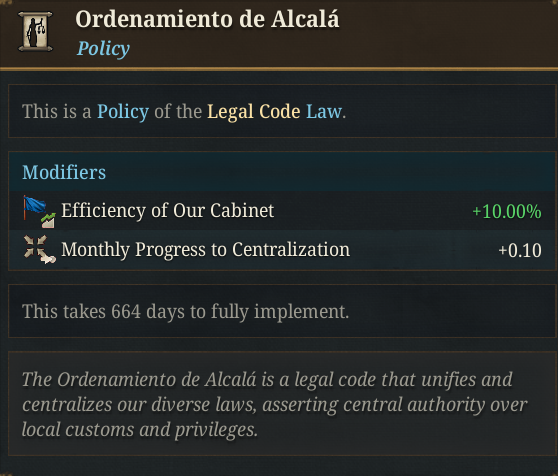Screen dimensions: 558x476
Task: Click the word 'Cabinet' in modifier row
Action: (x=242, y=210)
